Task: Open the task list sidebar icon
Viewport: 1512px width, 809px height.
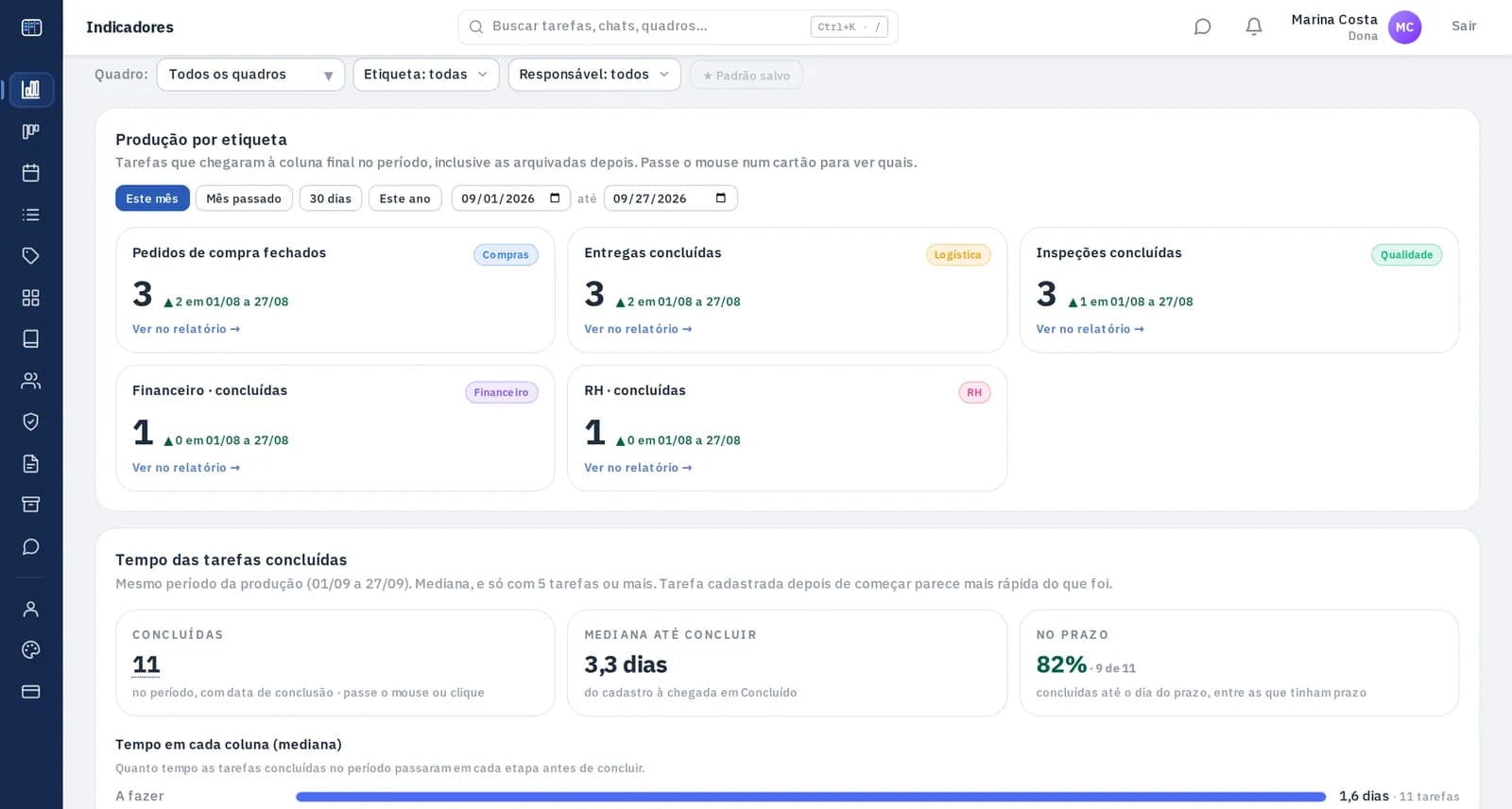Action: [31, 215]
